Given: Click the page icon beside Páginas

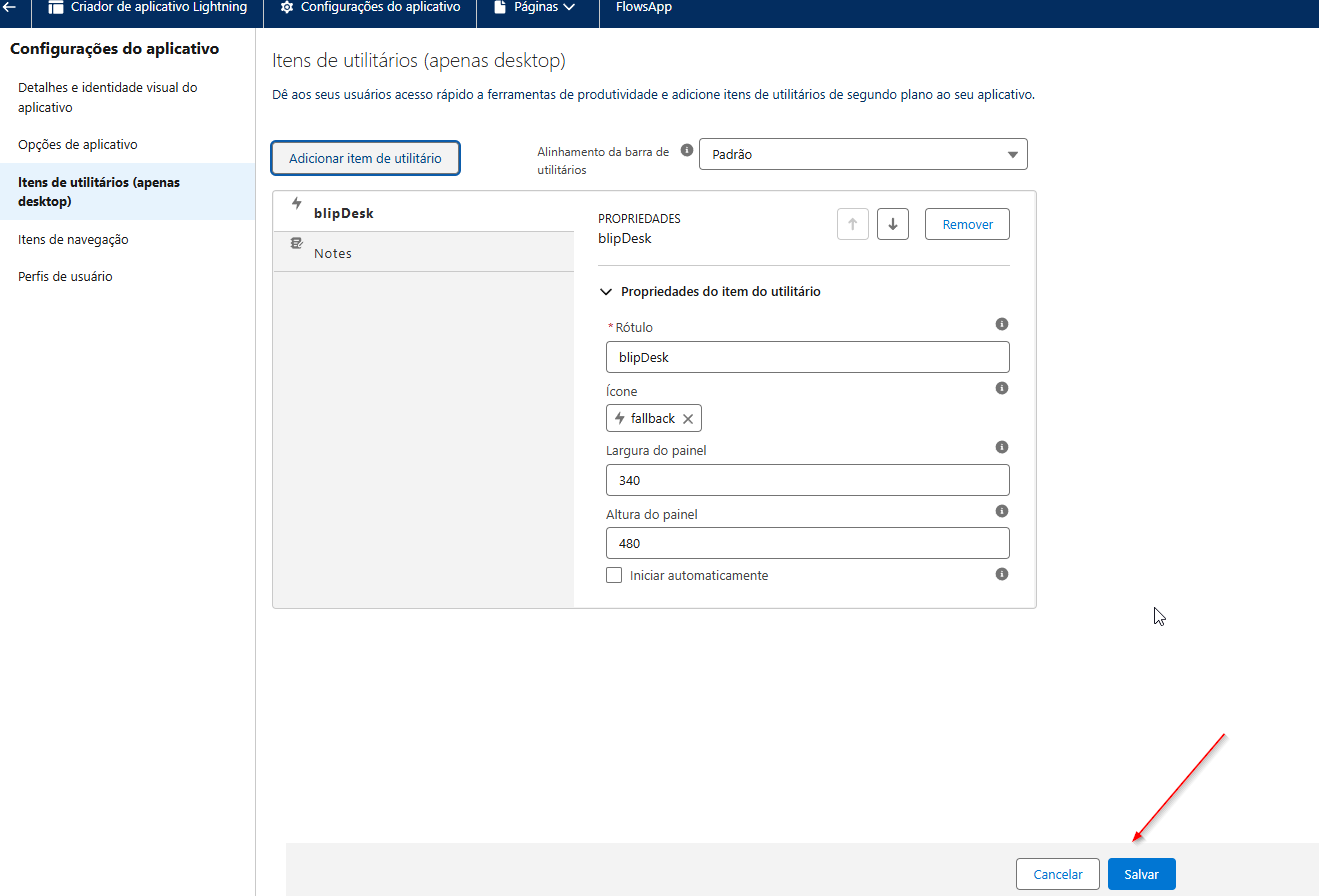Looking at the screenshot, I should point(499,7).
